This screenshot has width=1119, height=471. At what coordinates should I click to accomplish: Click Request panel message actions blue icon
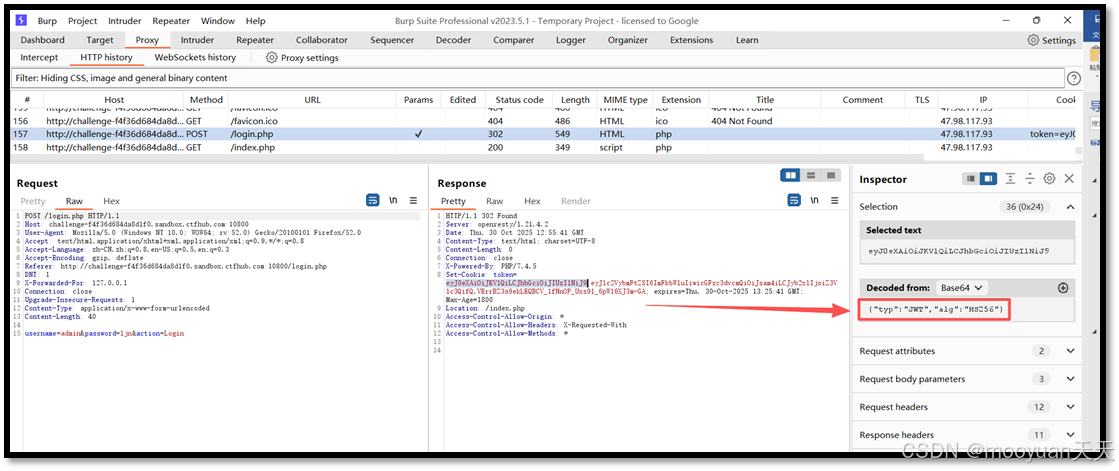(373, 201)
